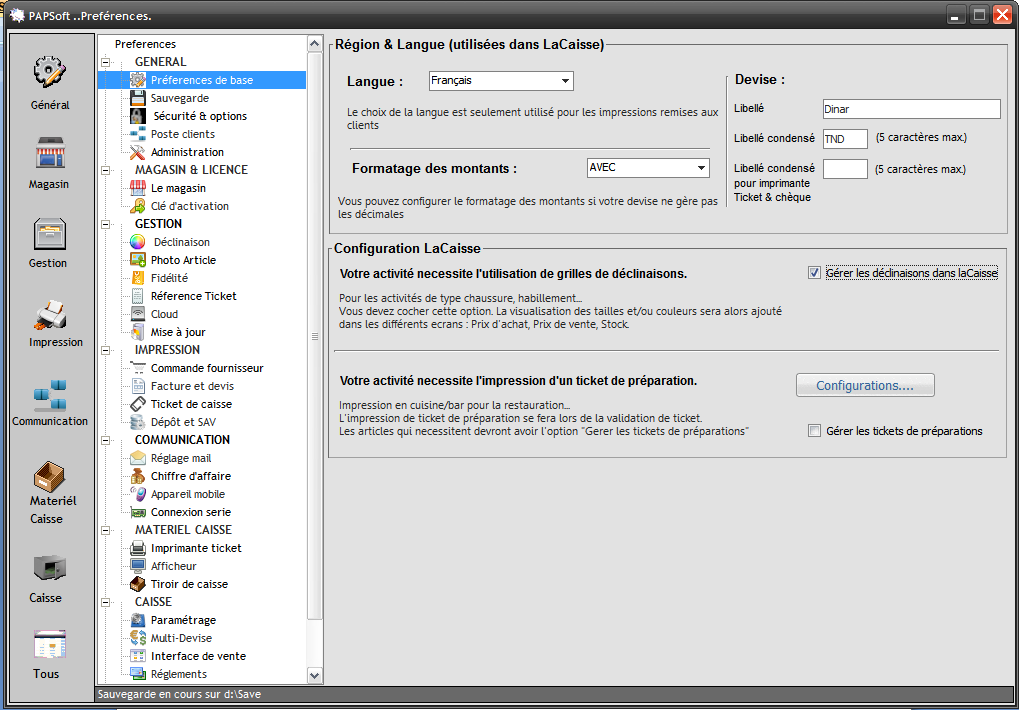Viewport: 1019px width, 710px height.
Task: Select Sauvegarde in preferences tree
Action: point(179,98)
